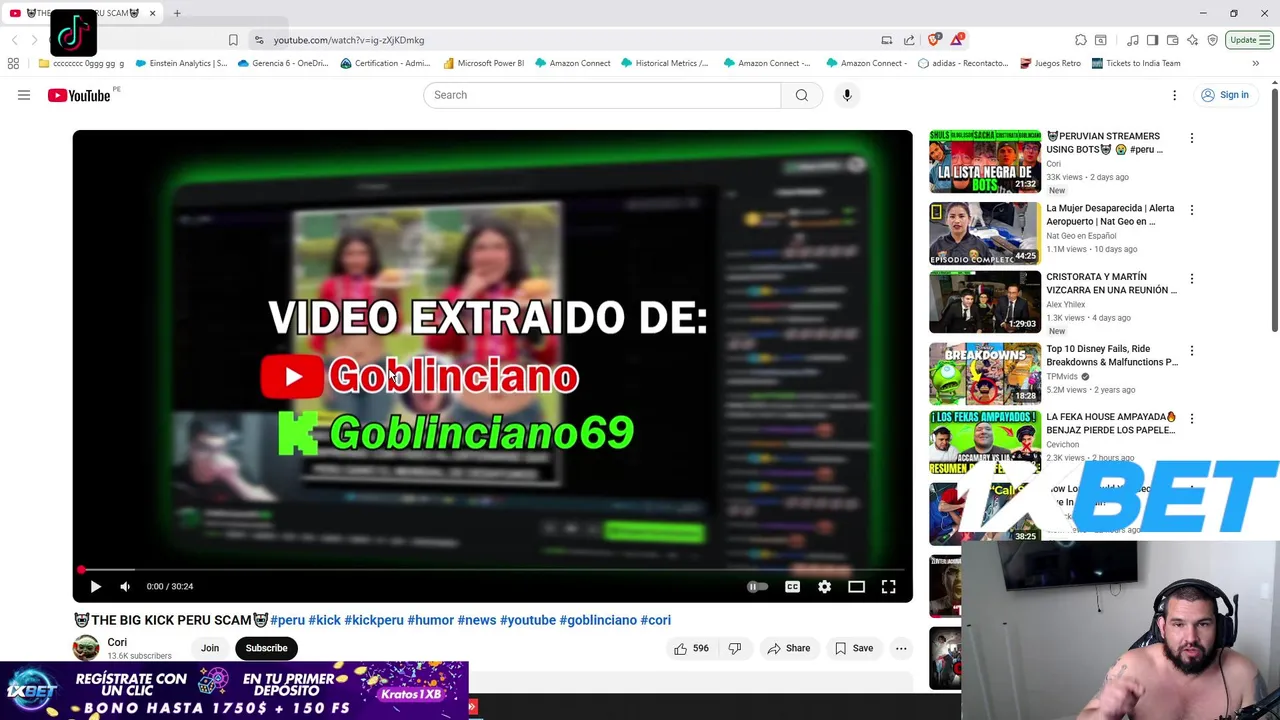Show hidden bookmarks with double chevron

(1255, 63)
